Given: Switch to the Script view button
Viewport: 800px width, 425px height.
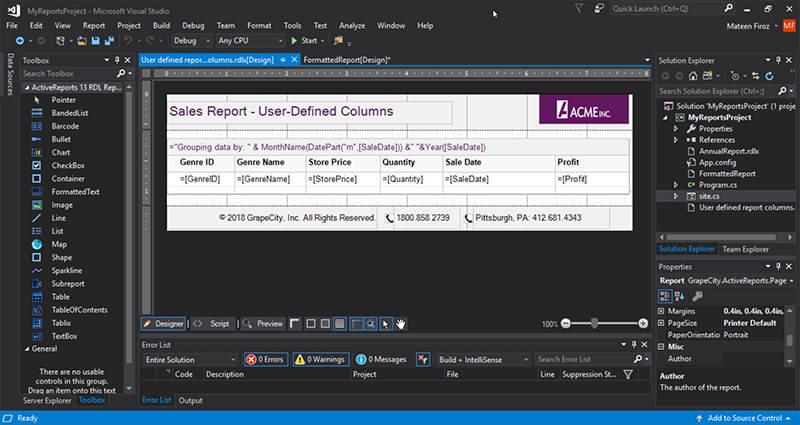Looking at the screenshot, I should [x=214, y=323].
